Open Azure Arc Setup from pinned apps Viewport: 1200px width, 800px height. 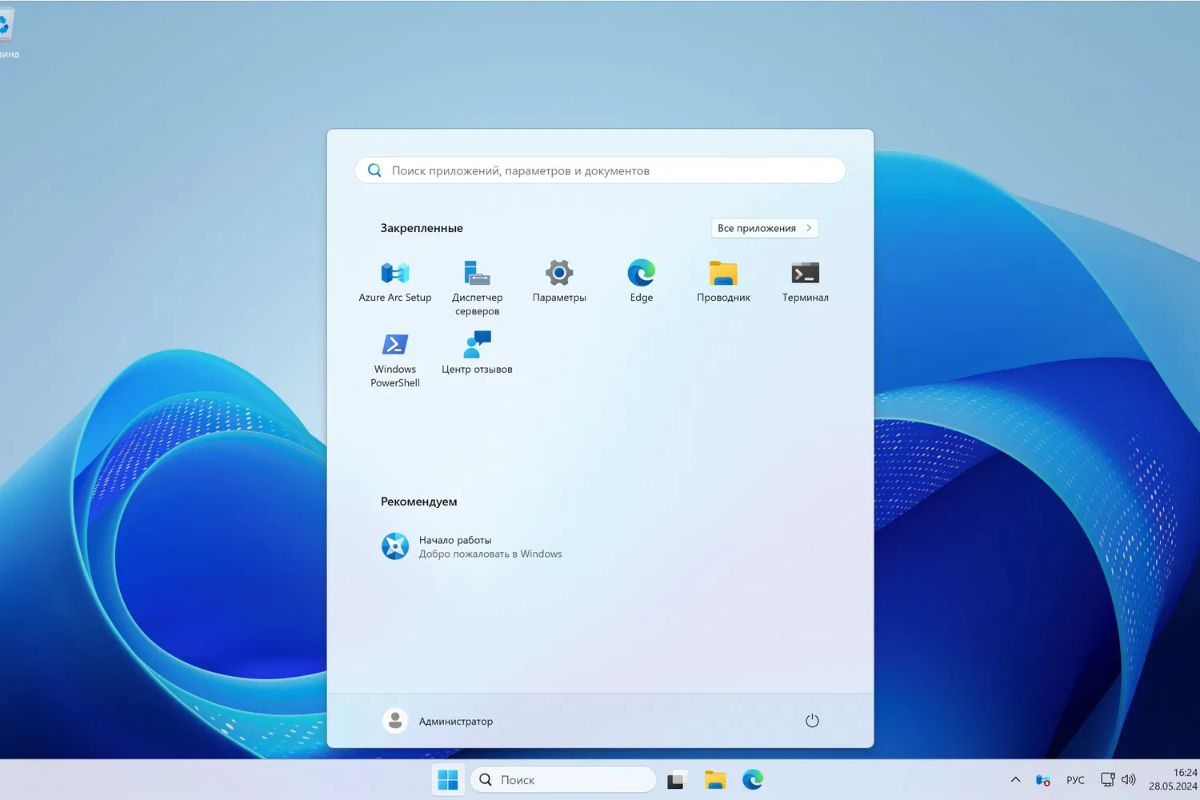(x=395, y=281)
